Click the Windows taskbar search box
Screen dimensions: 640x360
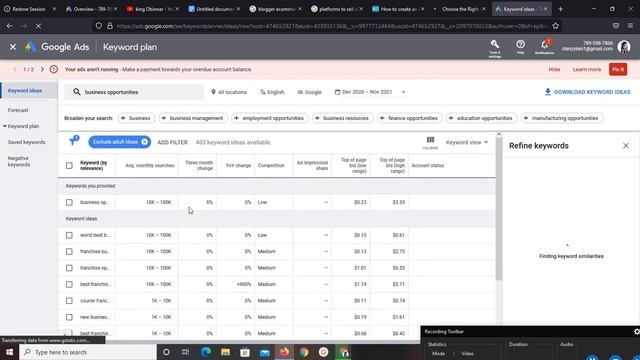click(x=88, y=352)
